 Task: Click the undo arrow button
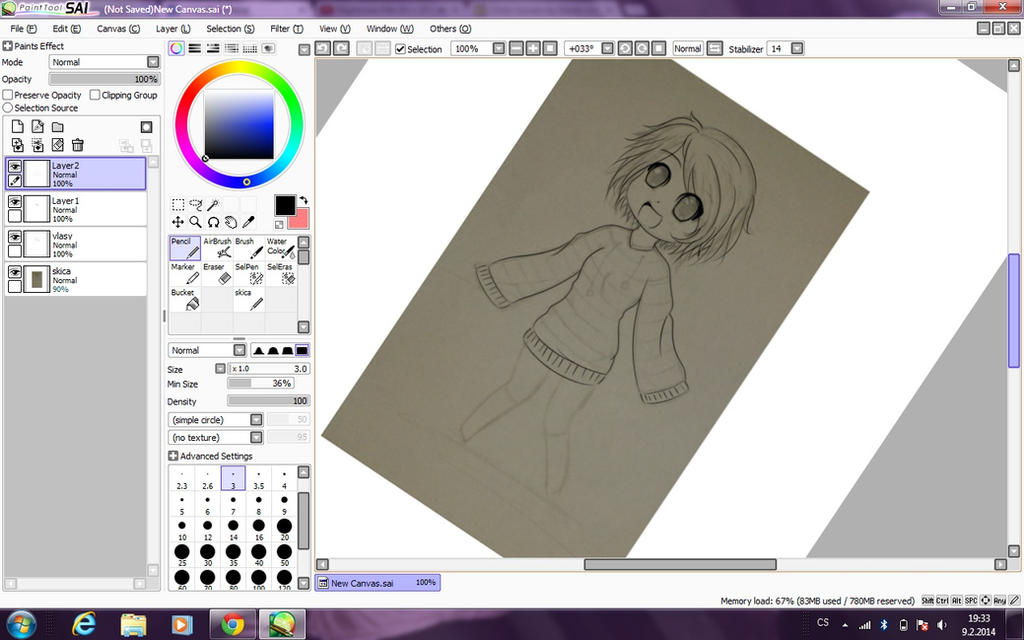323,48
